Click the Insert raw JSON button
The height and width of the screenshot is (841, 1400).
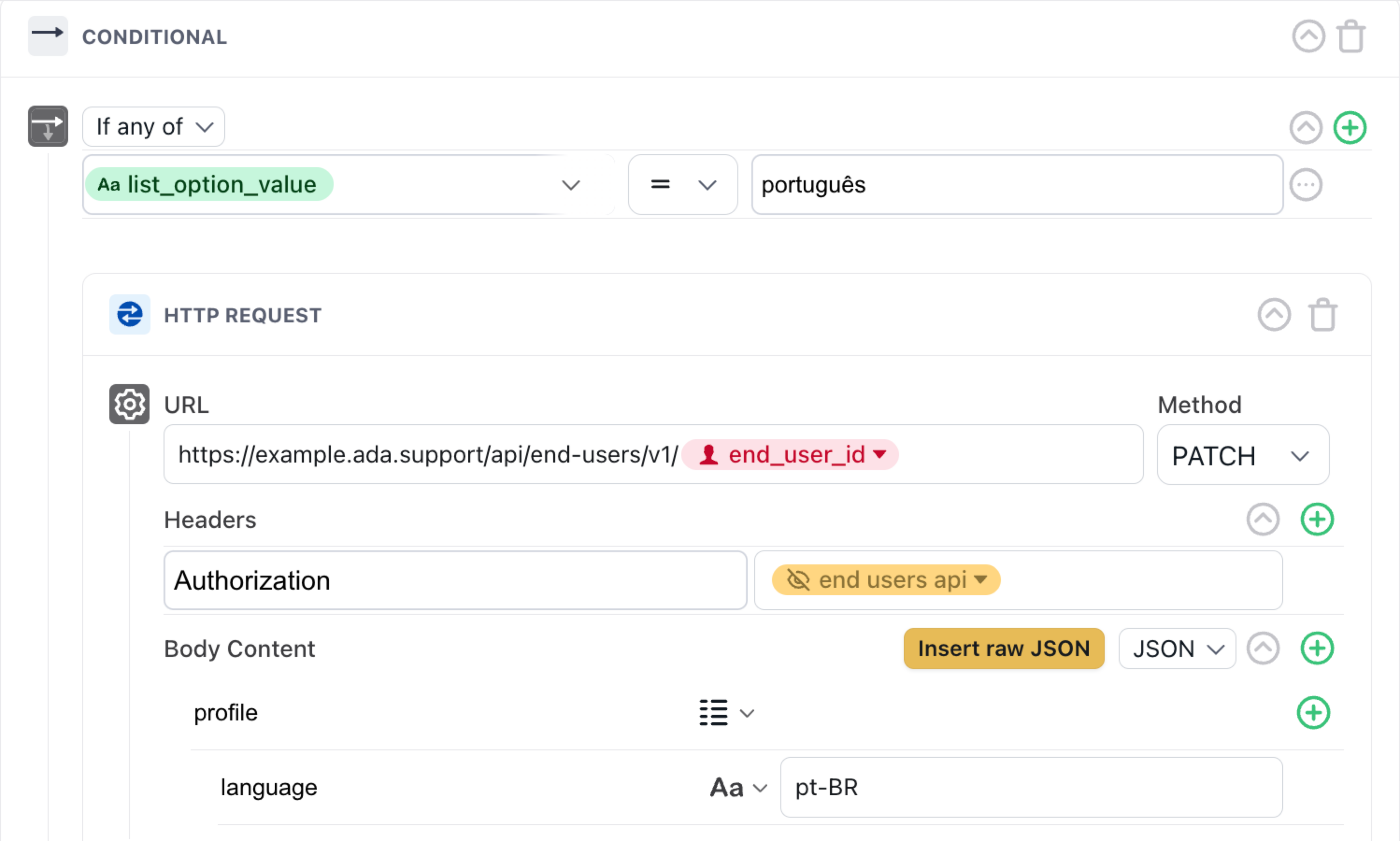(1003, 649)
